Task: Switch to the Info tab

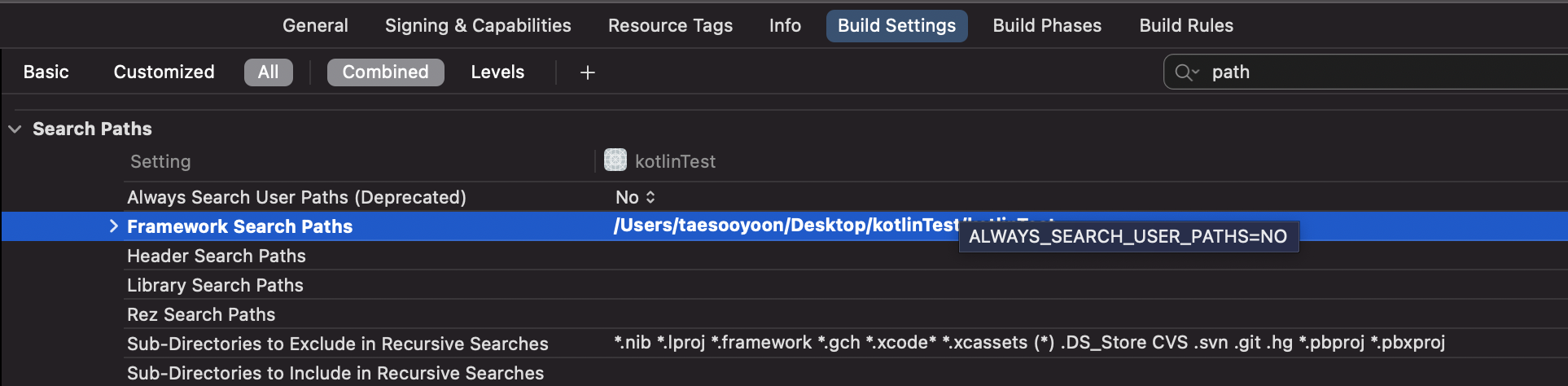Action: pos(785,25)
